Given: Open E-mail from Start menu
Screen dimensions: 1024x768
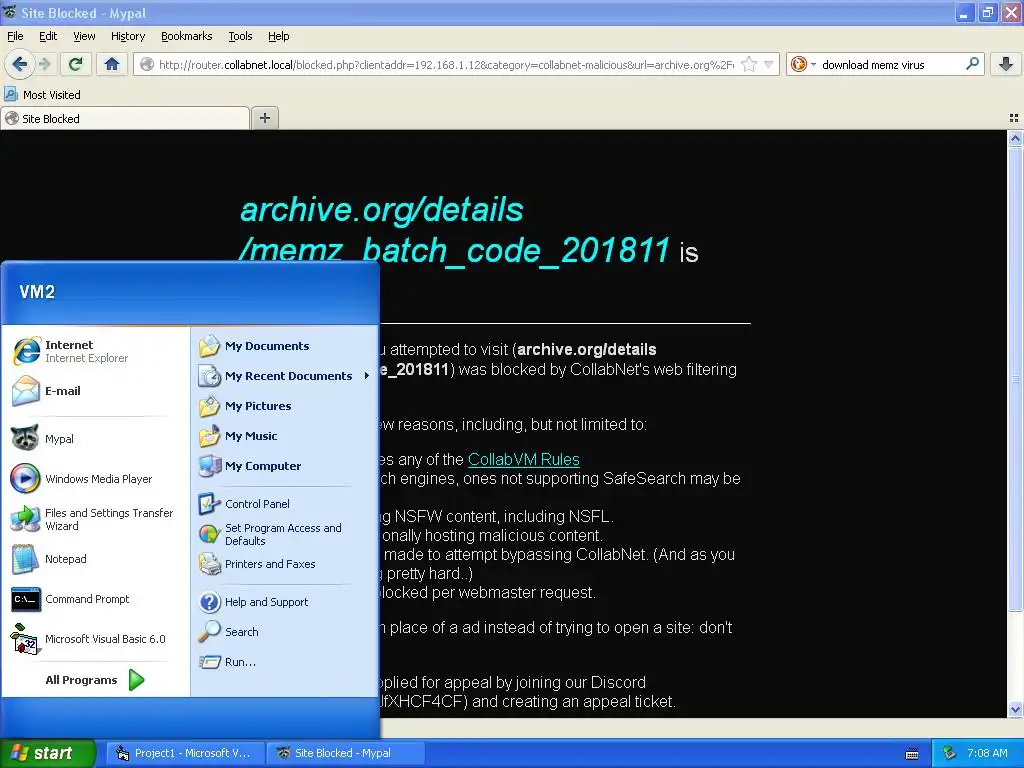Looking at the screenshot, I should click(95, 391).
